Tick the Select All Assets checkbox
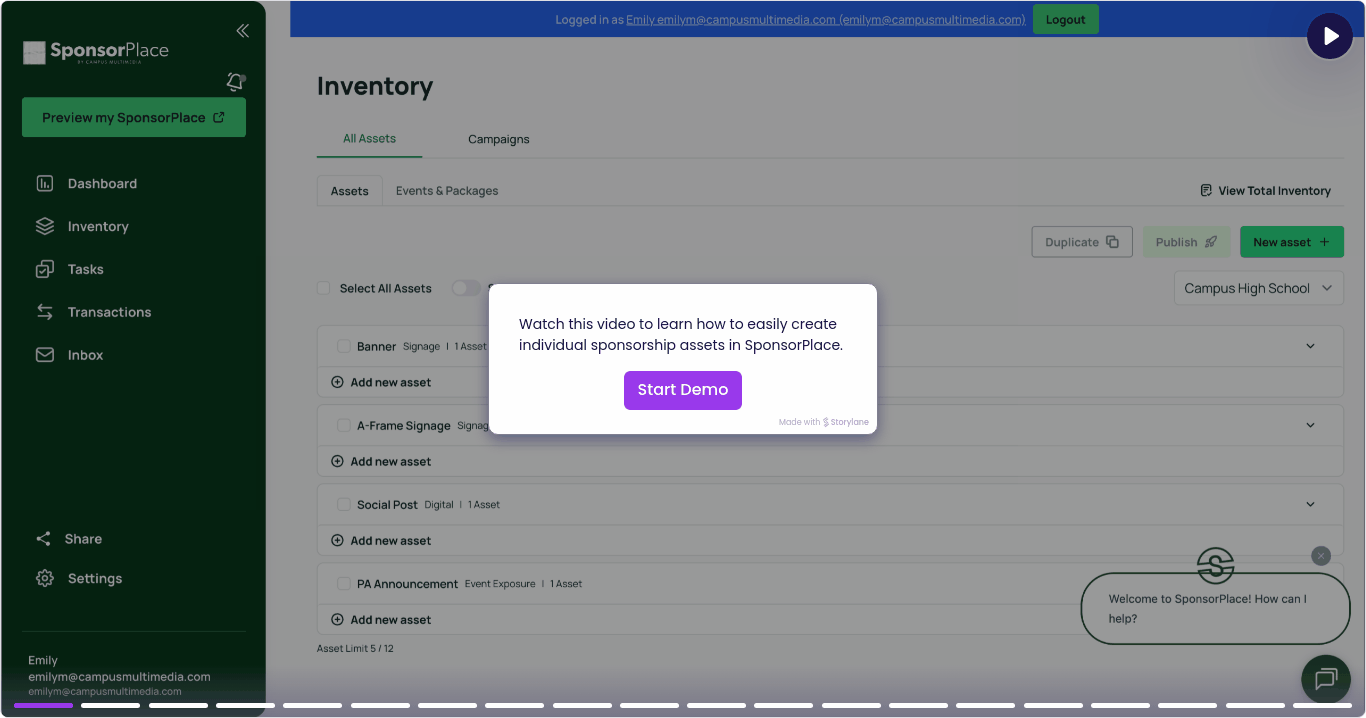 tap(323, 288)
